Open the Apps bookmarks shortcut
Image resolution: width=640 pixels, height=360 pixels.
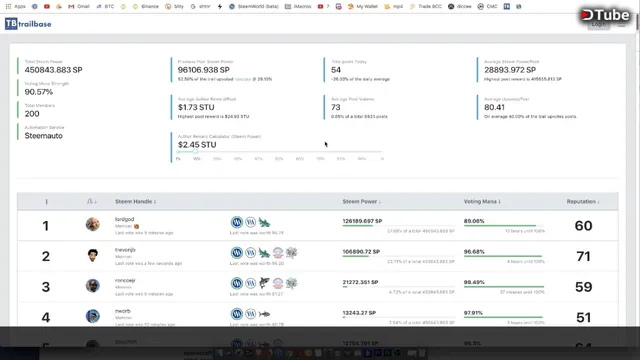(x=16, y=7)
